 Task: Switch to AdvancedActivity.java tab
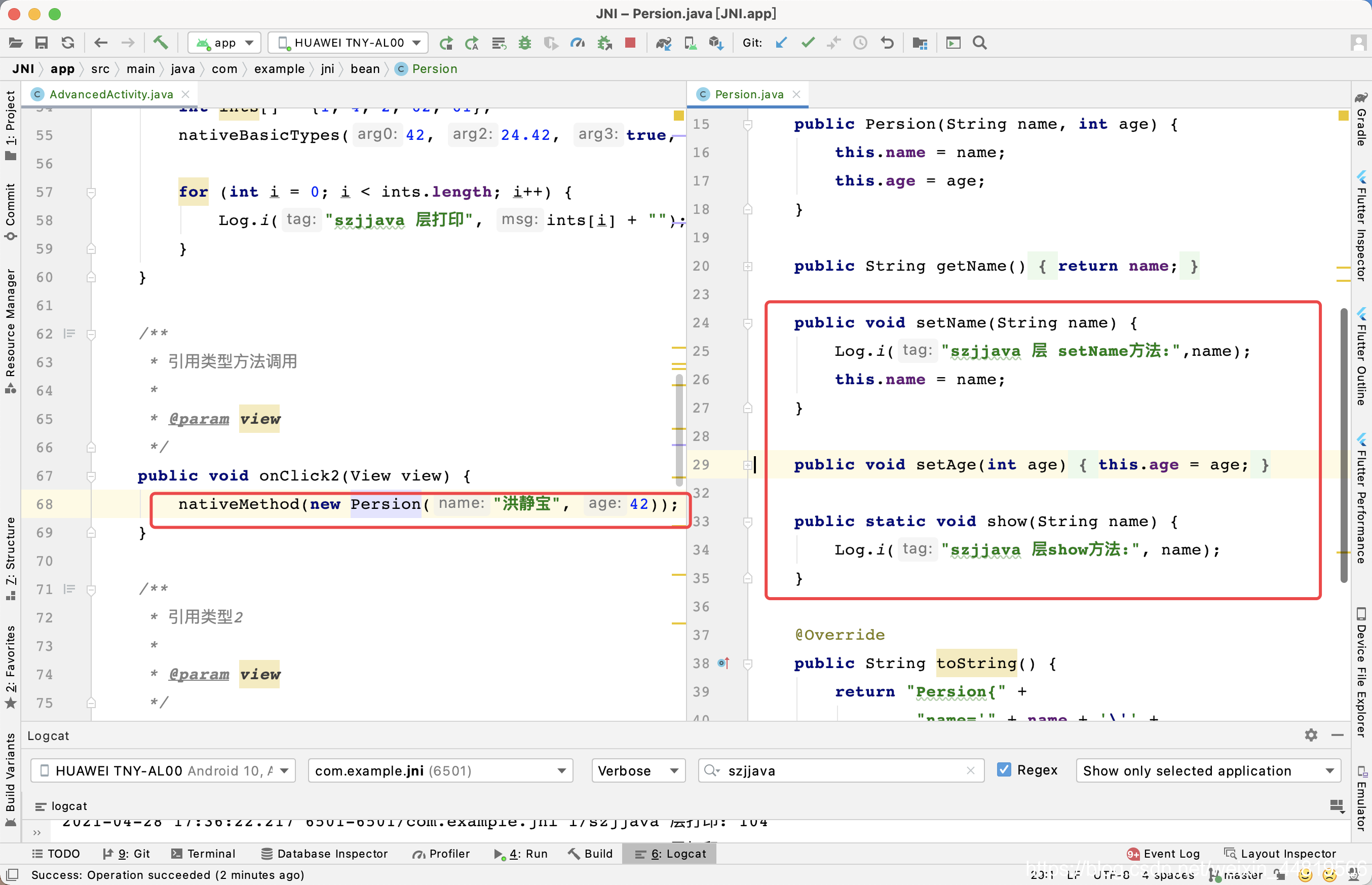pyautogui.click(x=110, y=94)
